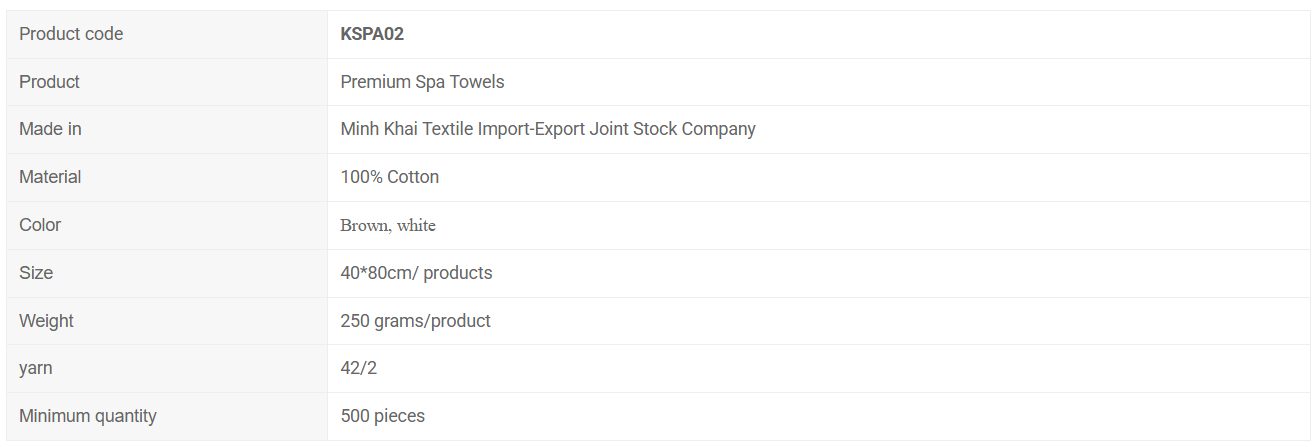Screen dimensions: 1315x447
Task: Select the '42/2' yarn value
Action: (x=358, y=368)
